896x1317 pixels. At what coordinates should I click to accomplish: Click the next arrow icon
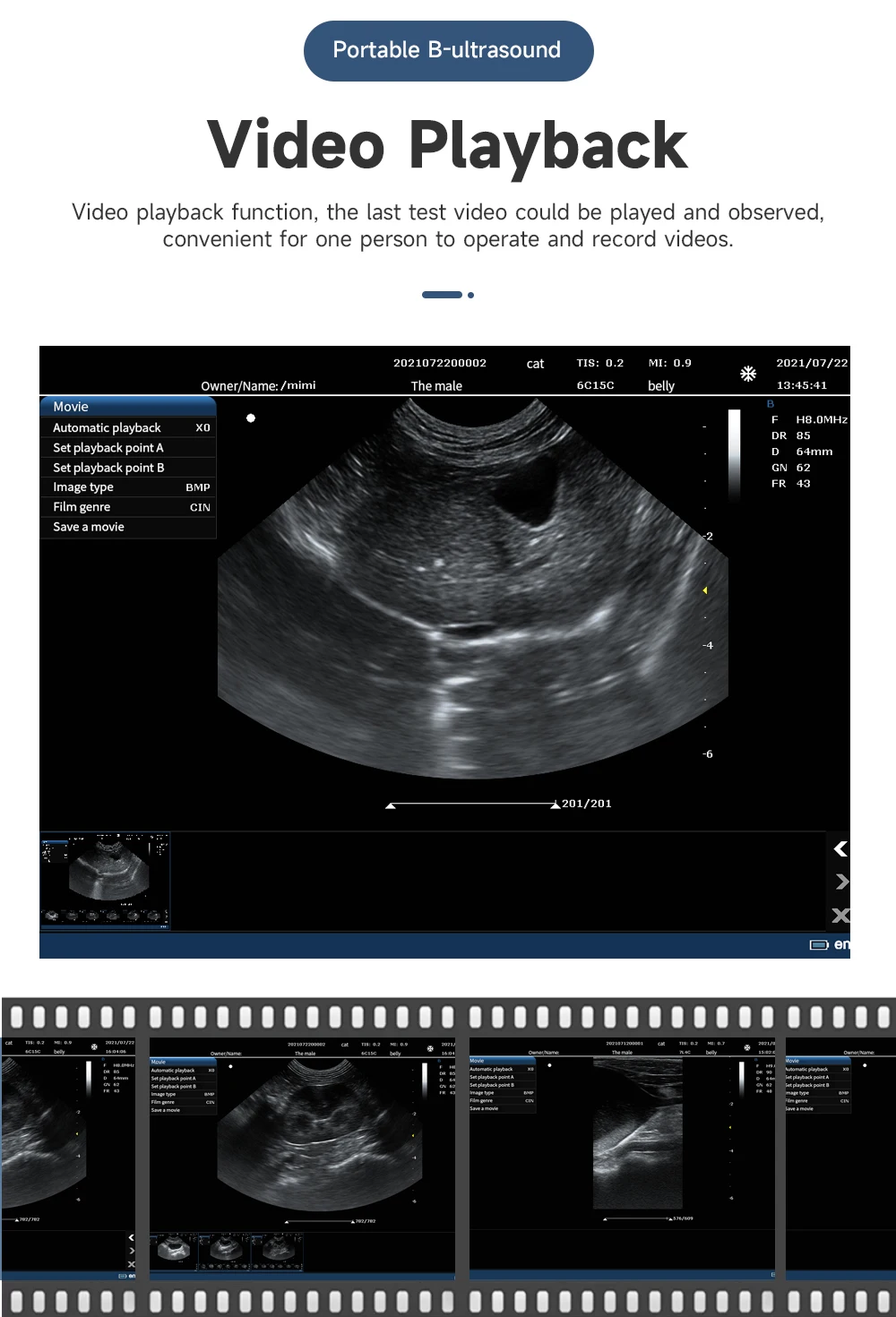(840, 882)
